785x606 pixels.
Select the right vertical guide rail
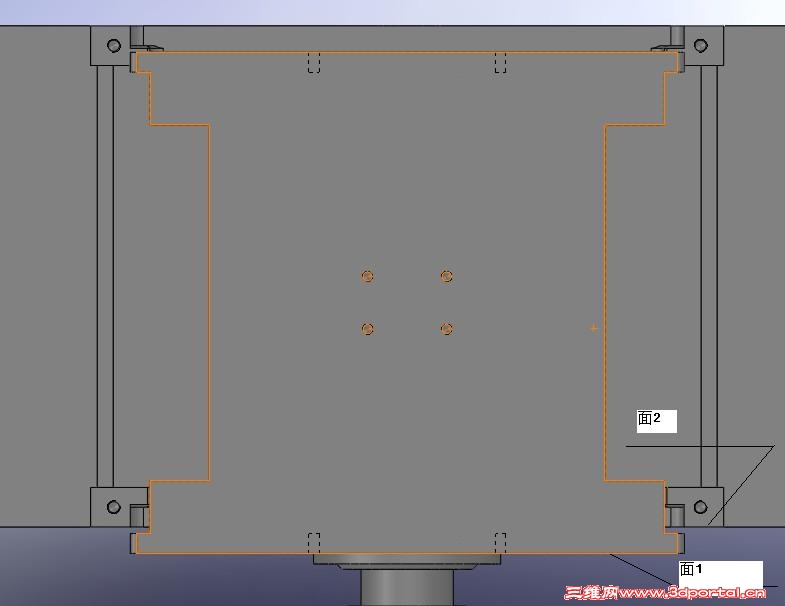point(709,276)
